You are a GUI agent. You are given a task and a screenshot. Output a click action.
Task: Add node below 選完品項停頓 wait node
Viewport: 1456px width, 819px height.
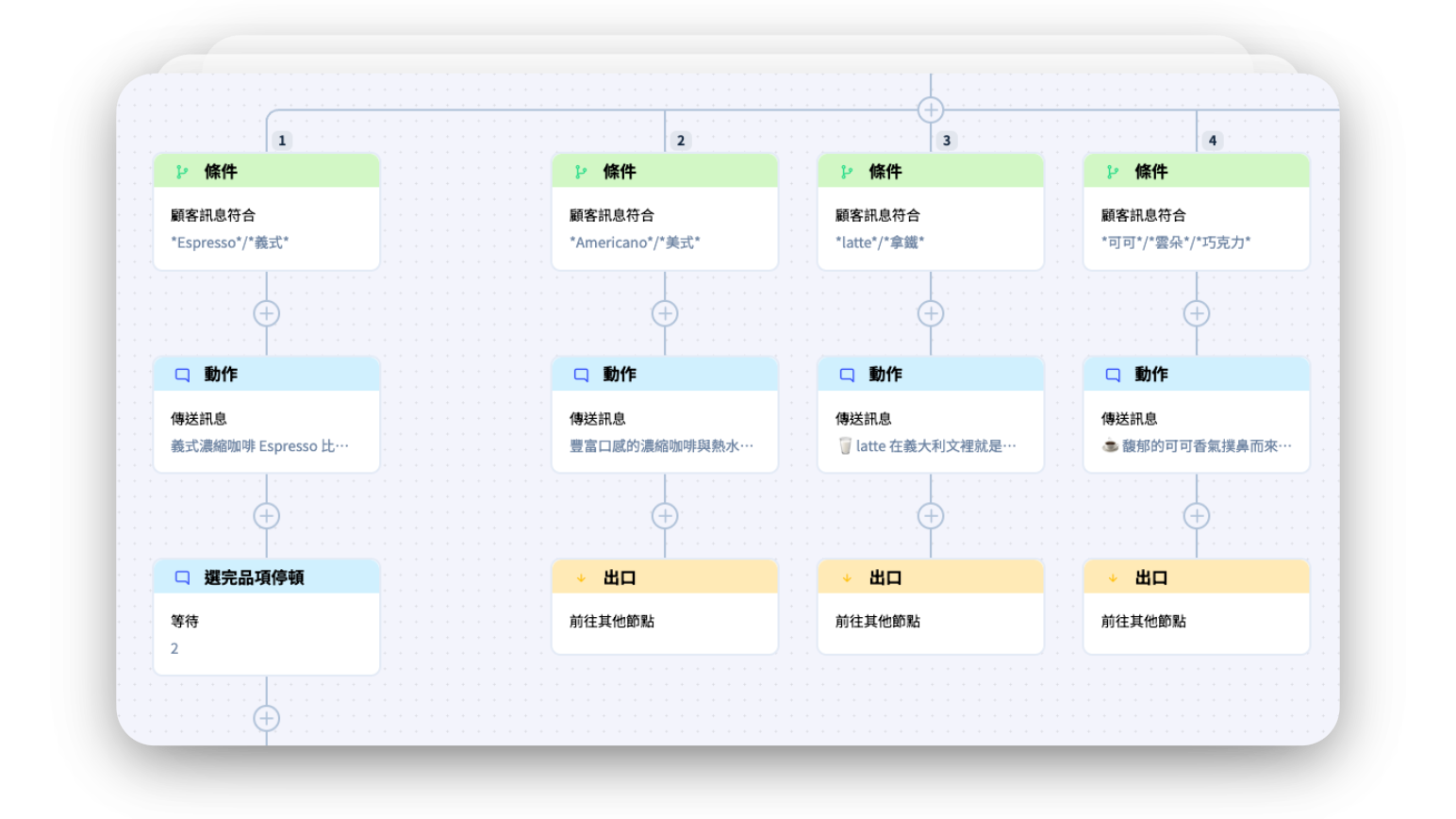pyautogui.click(x=267, y=718)
